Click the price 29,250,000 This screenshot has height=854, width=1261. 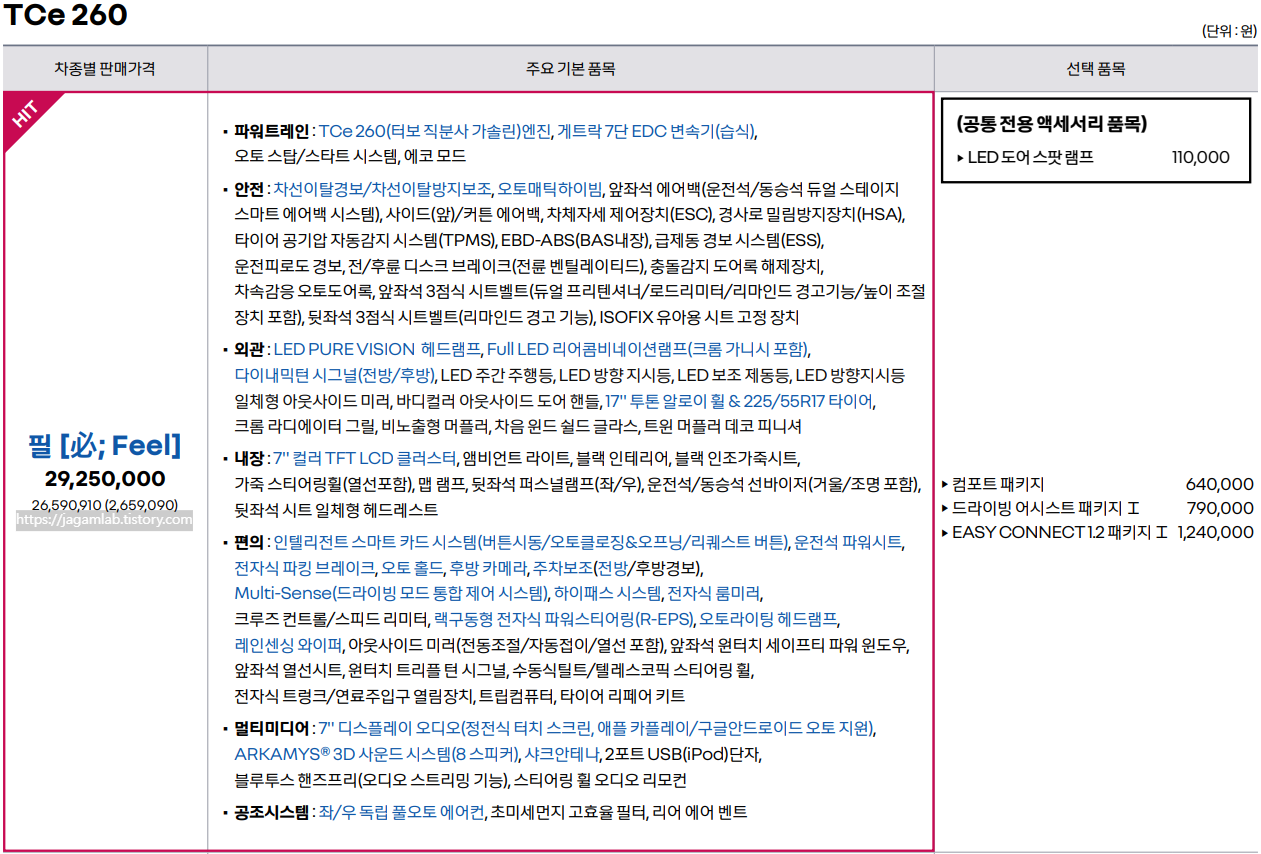pos(105,479)
